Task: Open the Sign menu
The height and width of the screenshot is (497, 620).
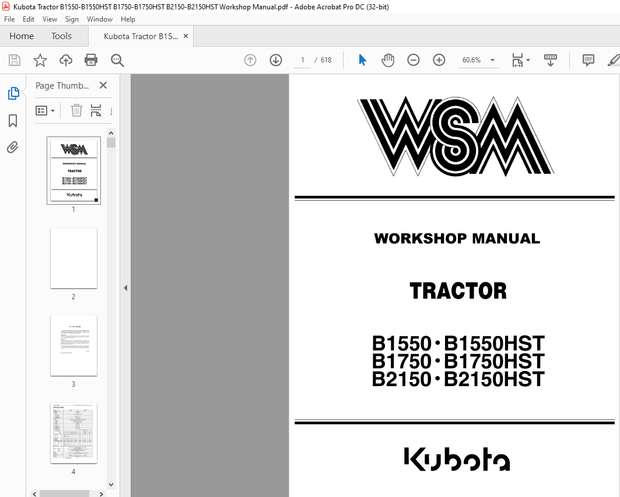Action: 72,19
